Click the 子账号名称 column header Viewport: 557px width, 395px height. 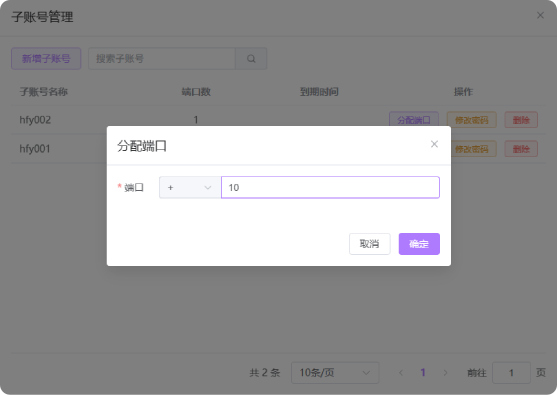pyautogui.click(x=43, y=92)
